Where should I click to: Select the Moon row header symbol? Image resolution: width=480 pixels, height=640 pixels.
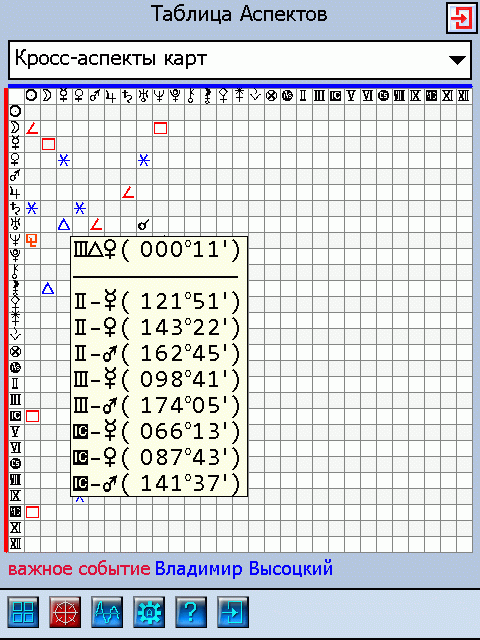[x=15, y=128]
